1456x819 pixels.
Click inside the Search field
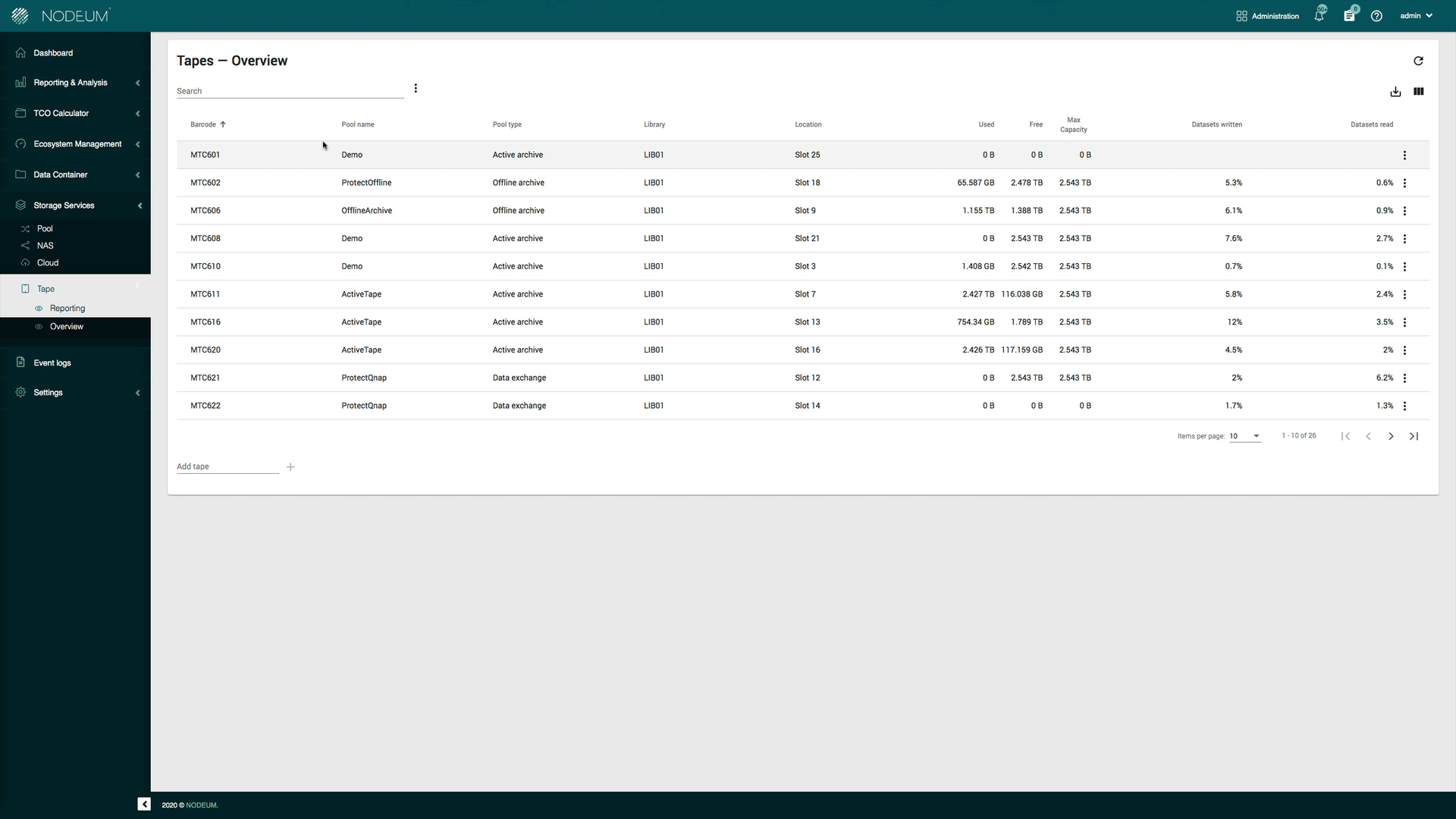click(288, 90)
